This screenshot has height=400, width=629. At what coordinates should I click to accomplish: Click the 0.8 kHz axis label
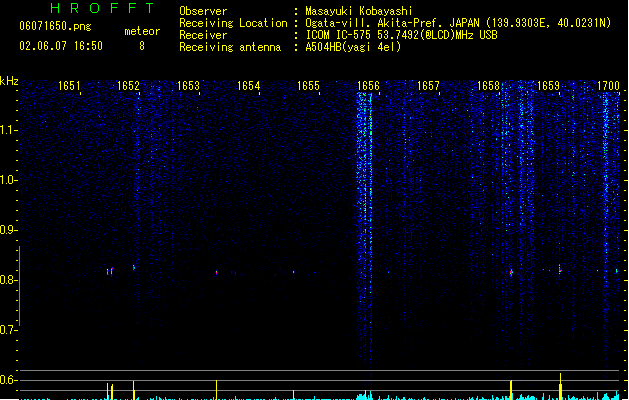[x=8, y=280]
